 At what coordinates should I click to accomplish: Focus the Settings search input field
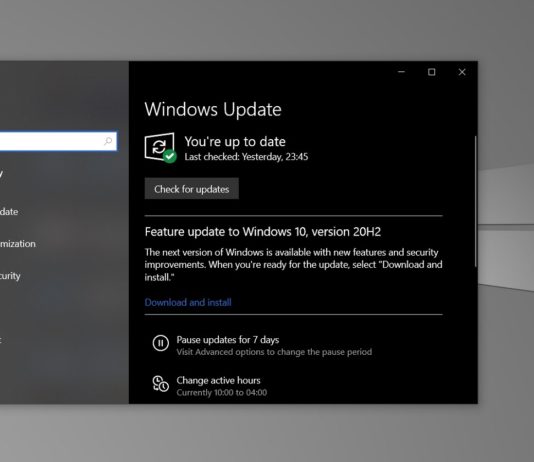coord(58,141)
